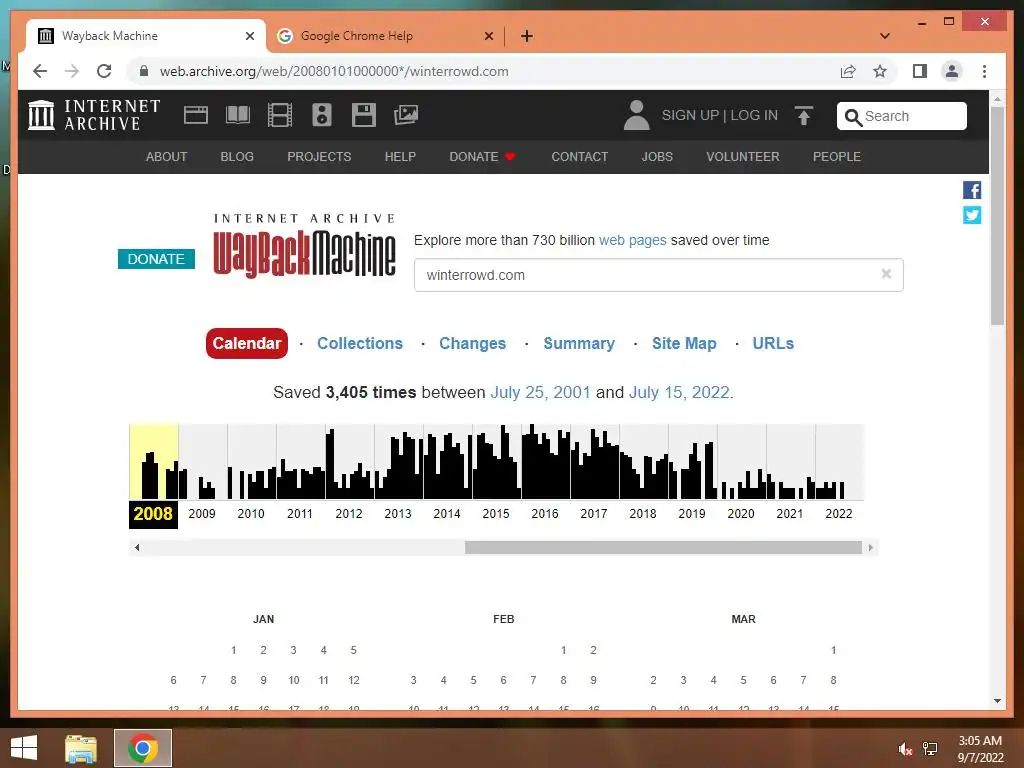This screenshot has height=768, width=1024.
Task: Switch to Changes view
Action: pyautogui.click(x=472, y=344)
